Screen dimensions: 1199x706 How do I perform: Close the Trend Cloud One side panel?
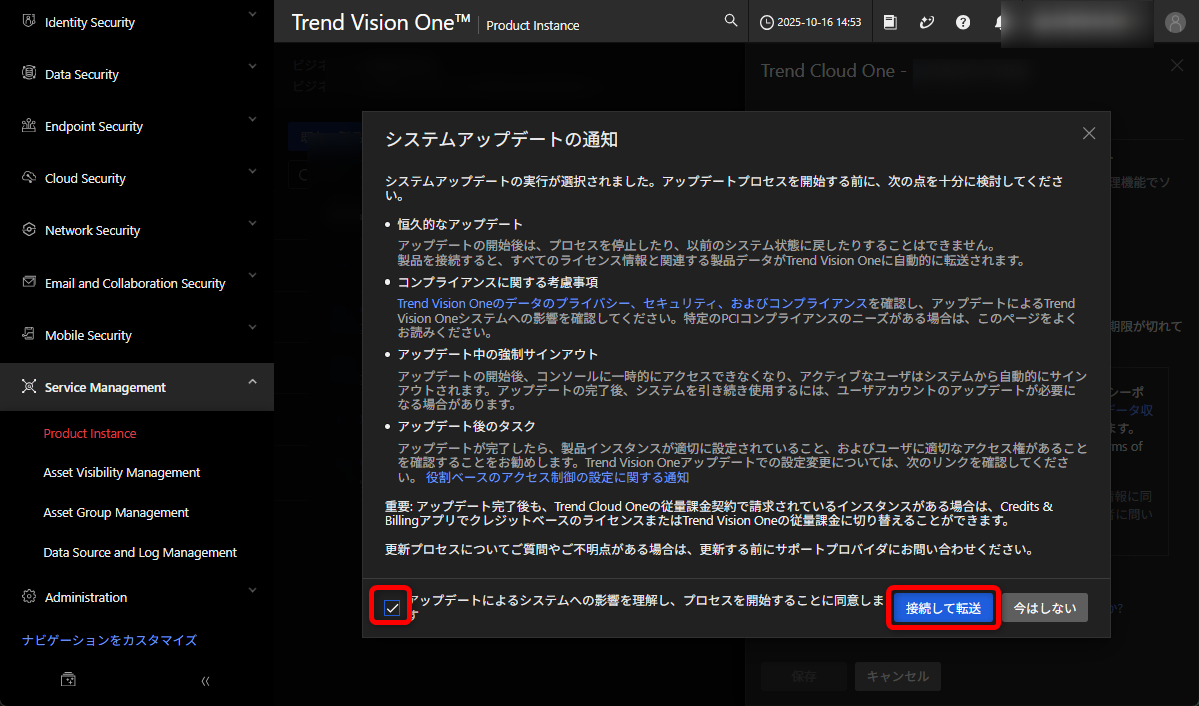tap(1177, 66)
